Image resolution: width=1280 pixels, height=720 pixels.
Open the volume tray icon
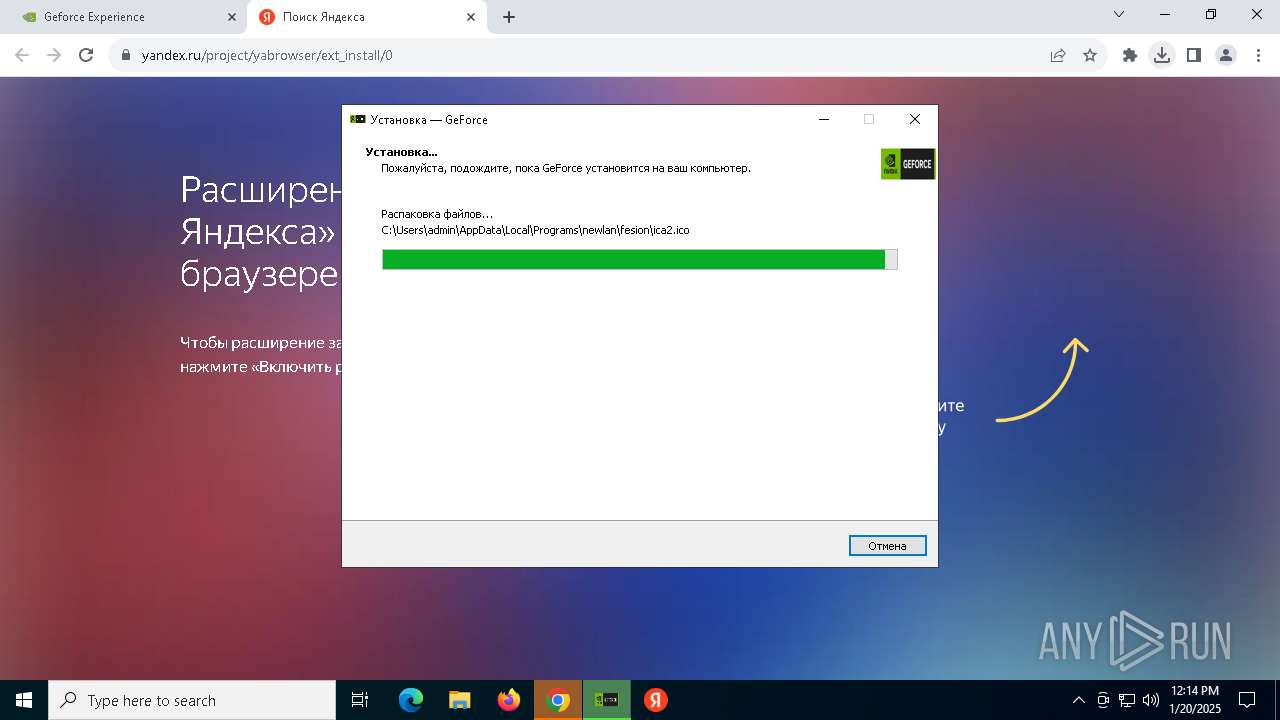(x=1151, y=700)
